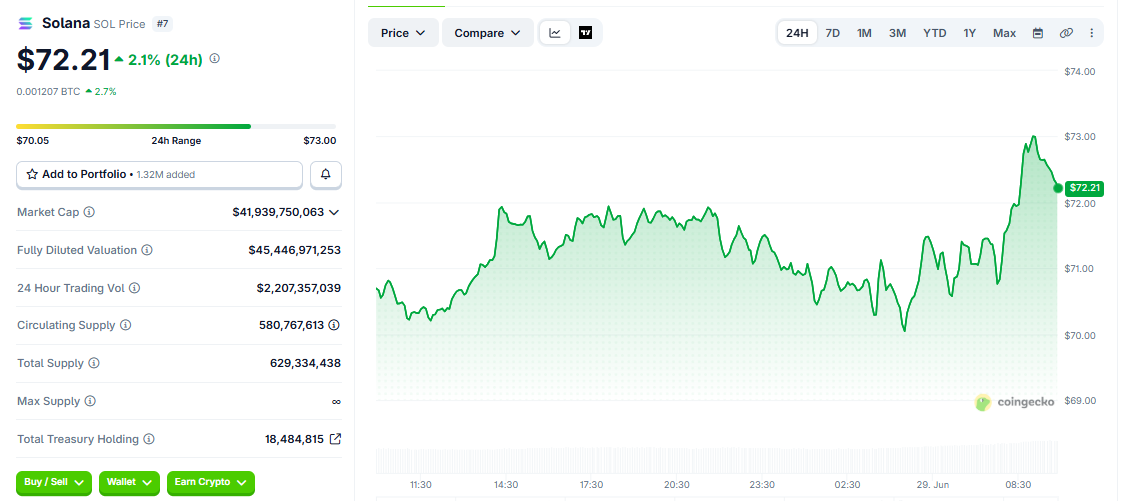The image size is (1121, 501).
Task: Select the 1M time range
Action: (x=864, y=33)
